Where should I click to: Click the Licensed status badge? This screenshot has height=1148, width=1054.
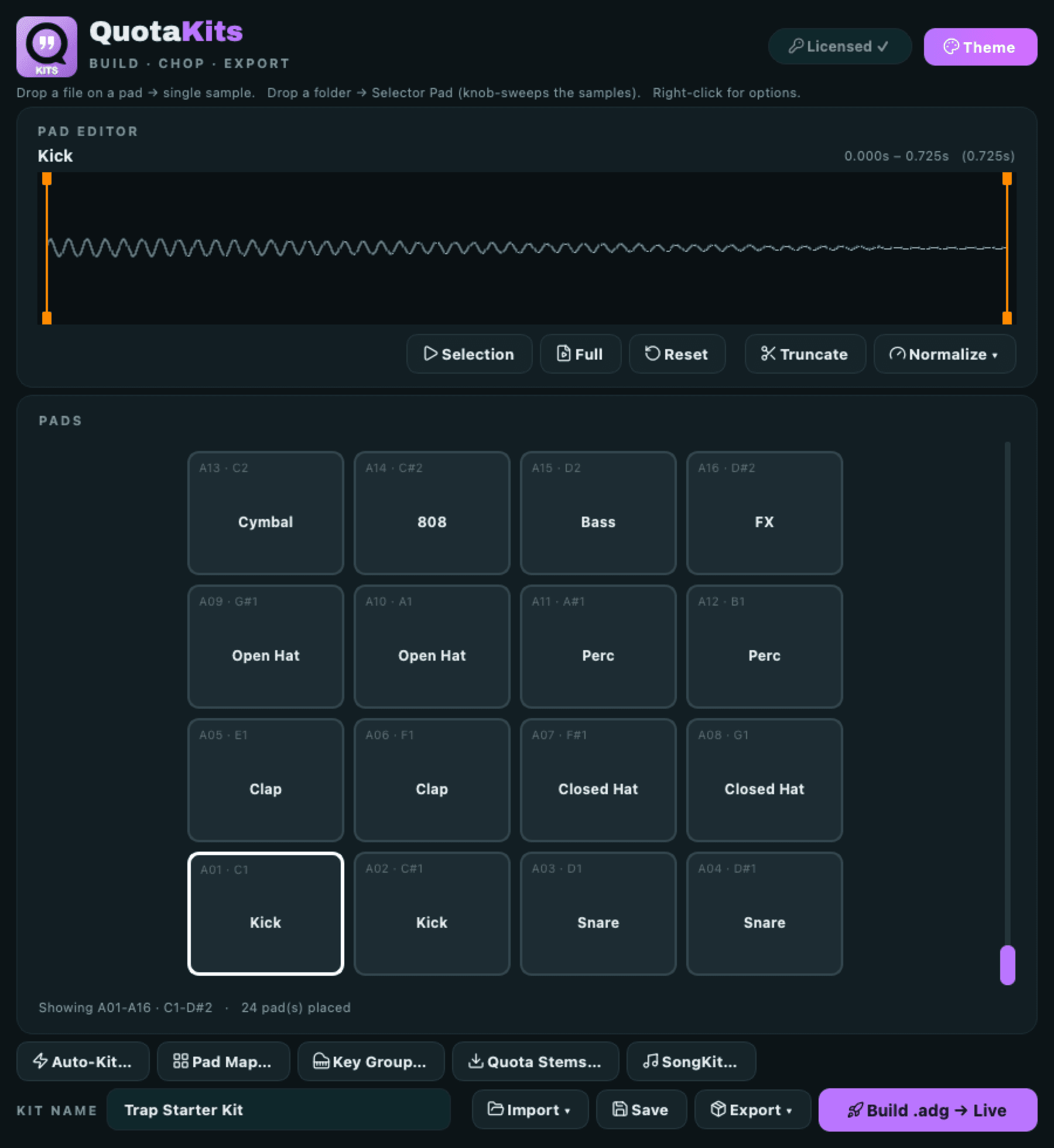(840, 46)
